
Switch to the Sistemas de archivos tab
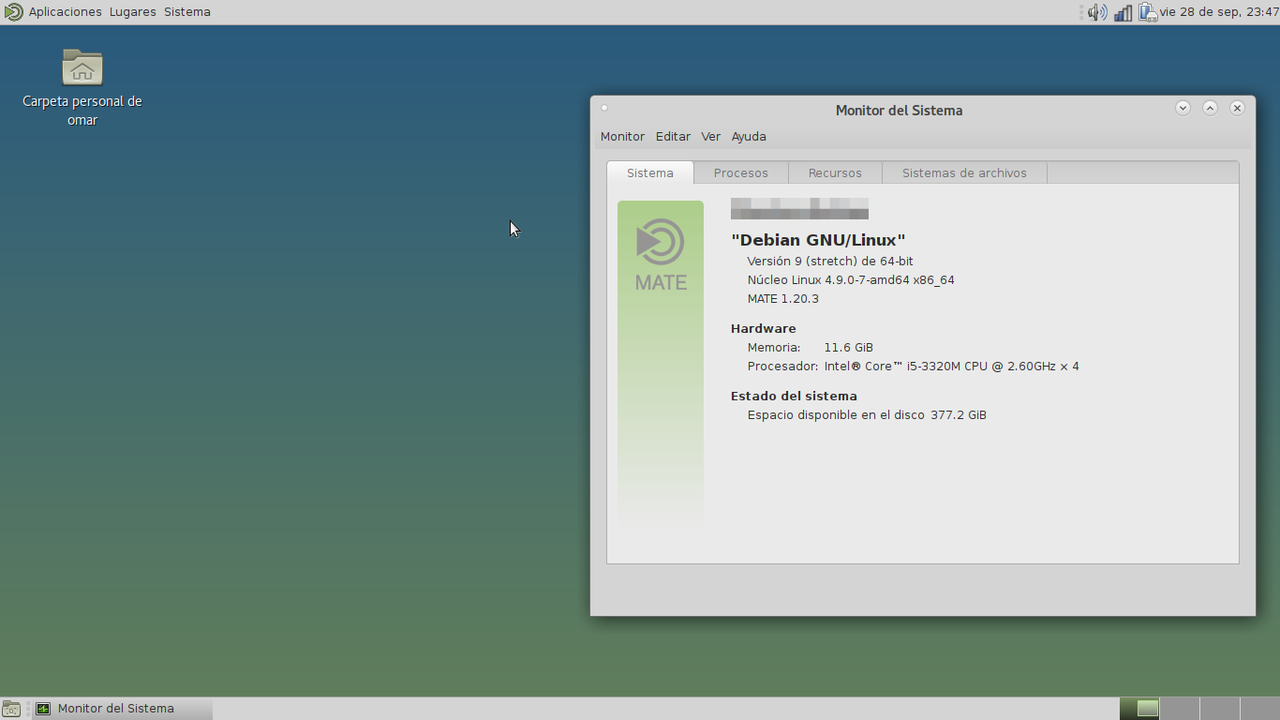[x=964, y=173]
